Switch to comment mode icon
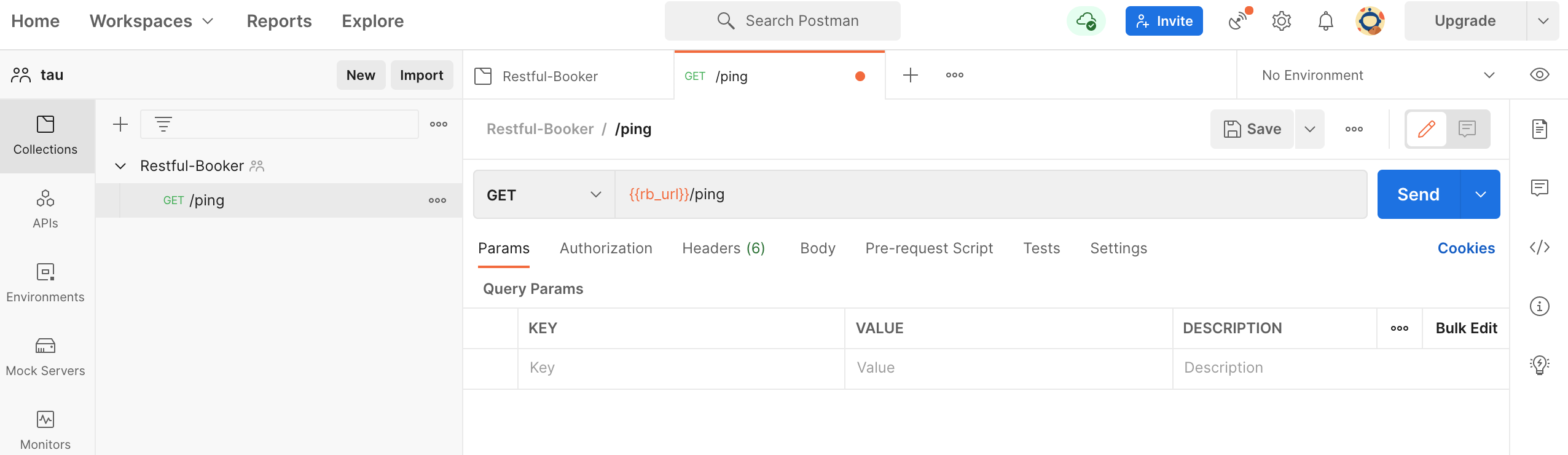Viewport: 1568px width, 455px height. click(1467, 129)
